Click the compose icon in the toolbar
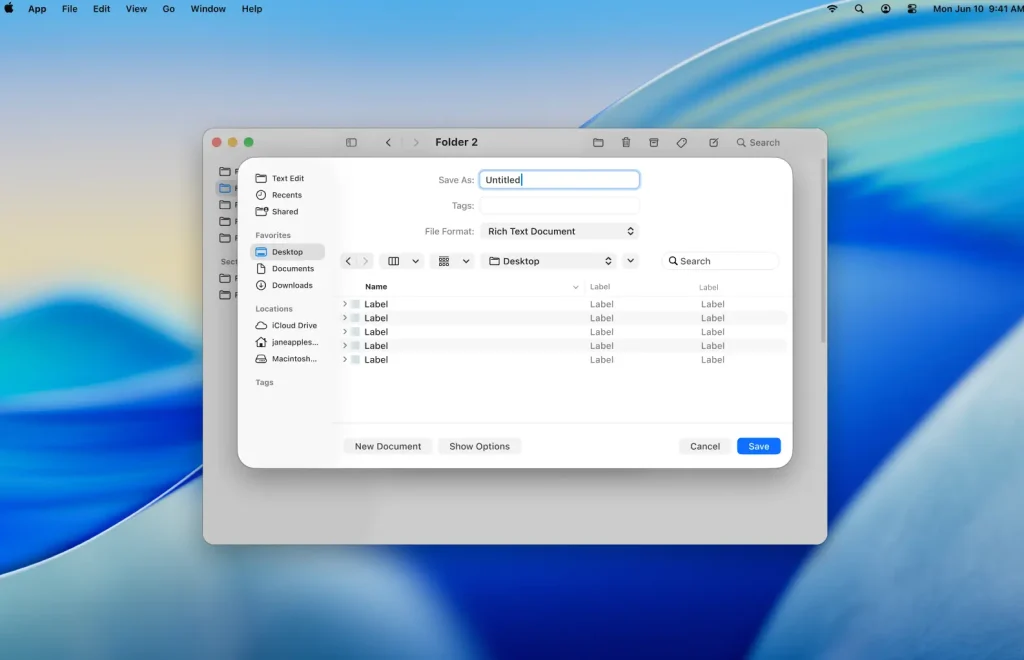This screenshot has height=660, width=1024. pyautogui.click(x=713, y=143)
